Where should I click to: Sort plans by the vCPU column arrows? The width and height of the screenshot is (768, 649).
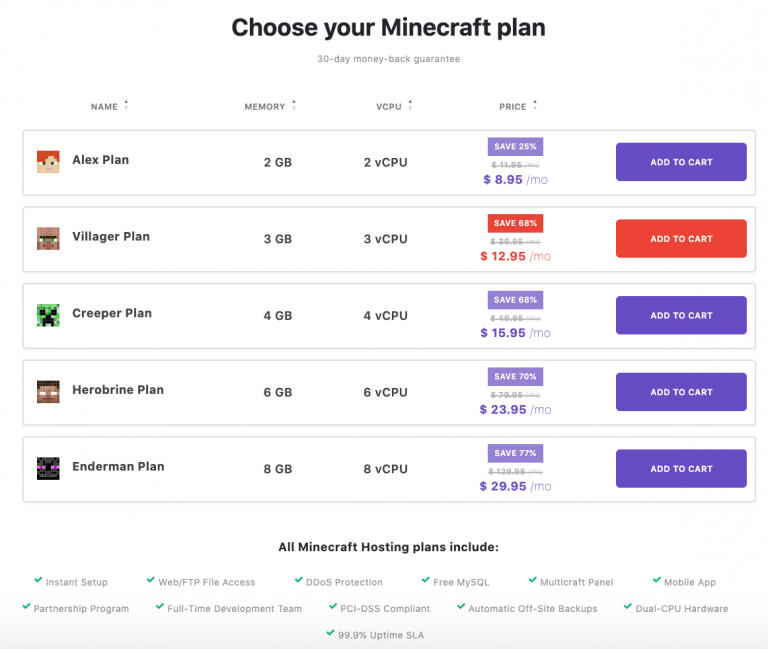[x=410, y=106]
